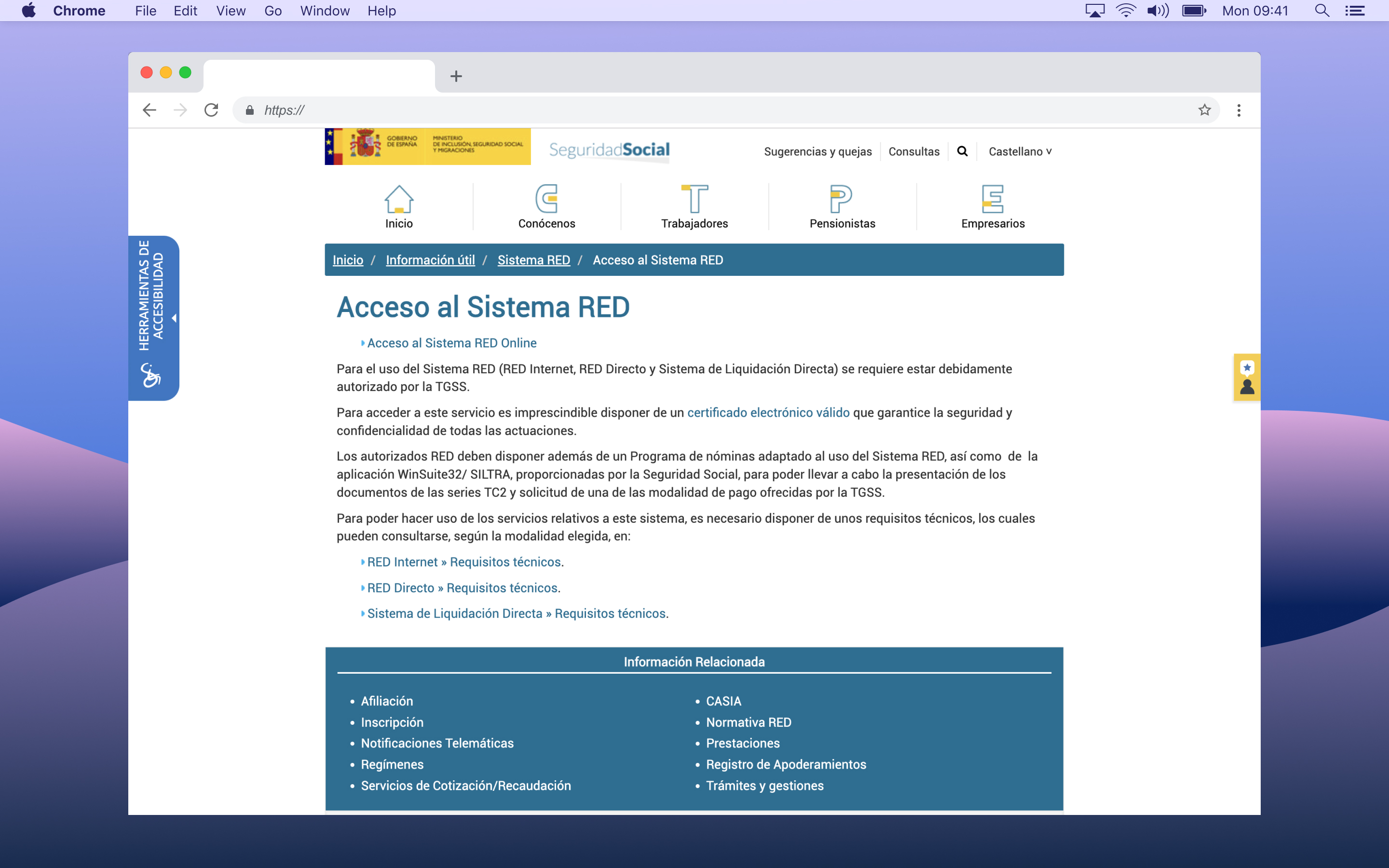Select the current blank browser tab

pos(319,76)
